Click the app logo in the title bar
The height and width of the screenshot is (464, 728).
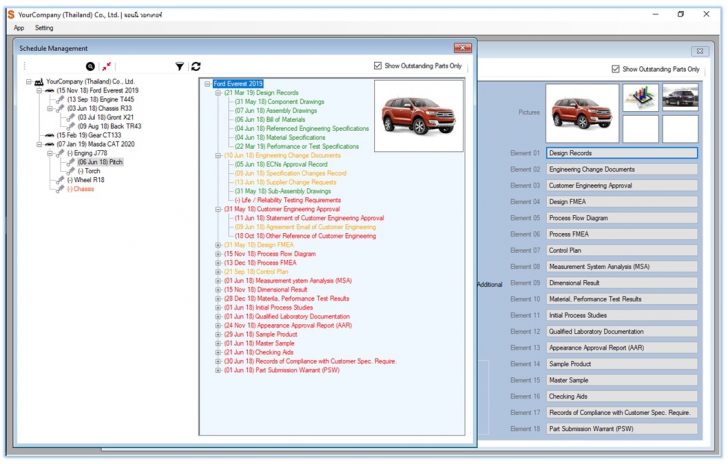[x=9, y=13]
